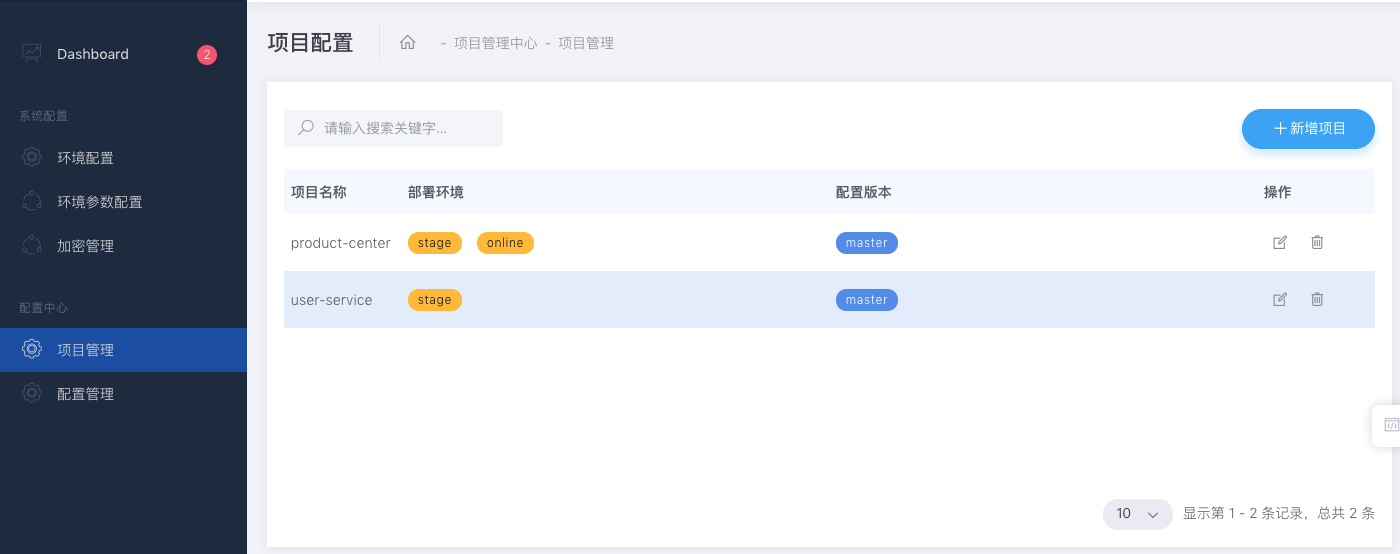
Task: Select the active 项目管理 sidebar item
Action: [x=85, y=350]
